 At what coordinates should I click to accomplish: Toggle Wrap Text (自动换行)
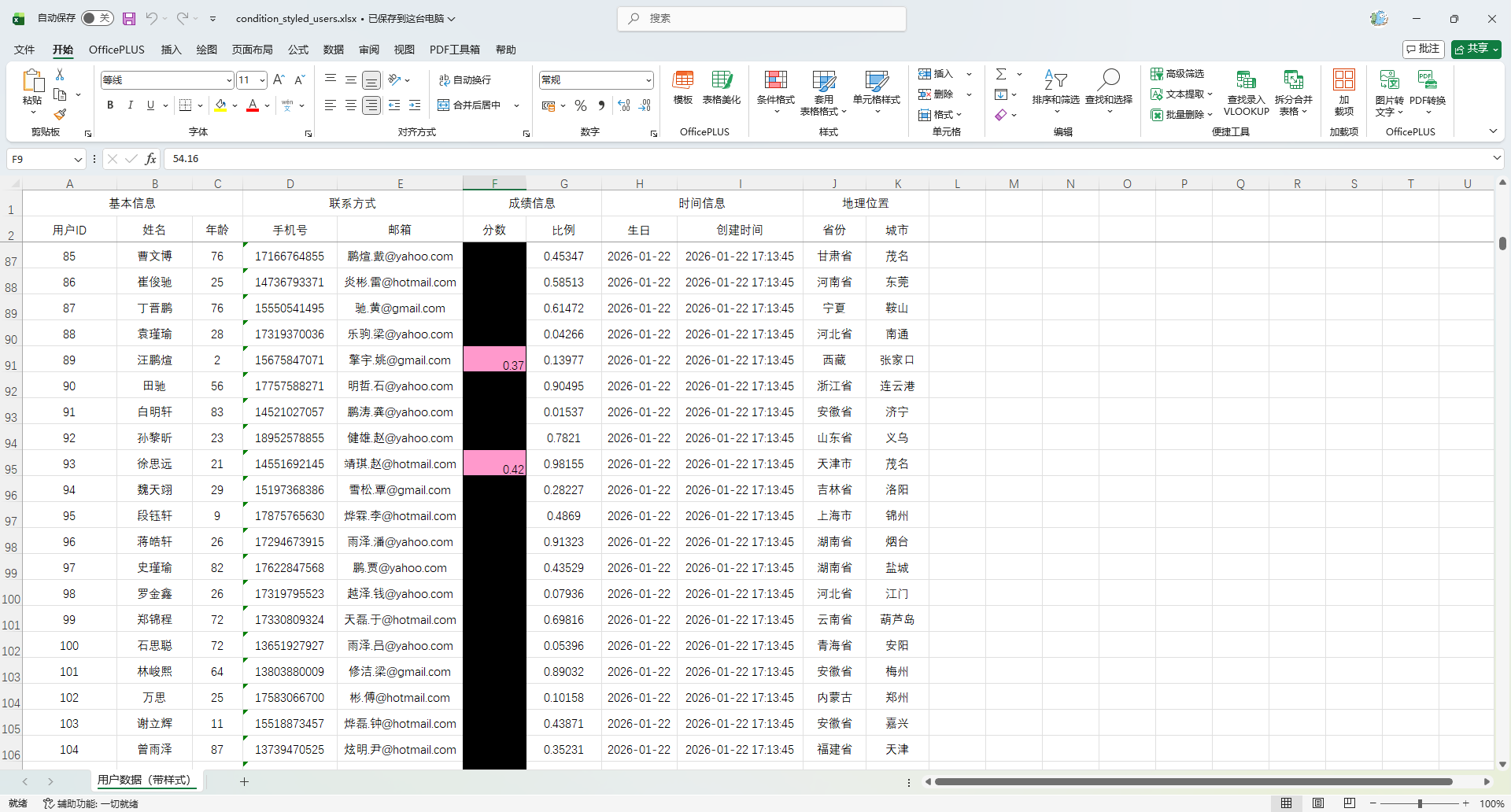465,80
